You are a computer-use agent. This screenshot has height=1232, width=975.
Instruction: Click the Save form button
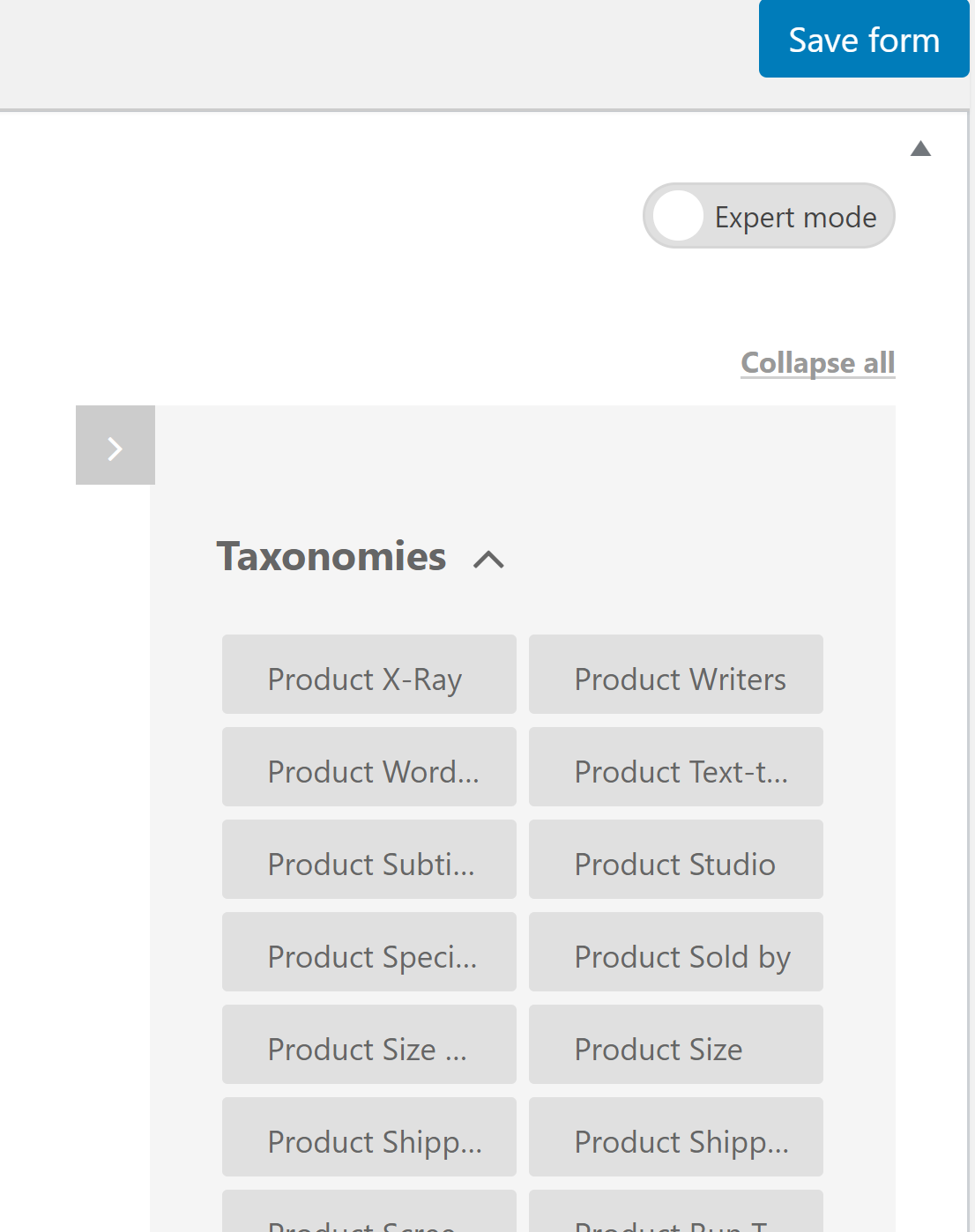(863, 40)
